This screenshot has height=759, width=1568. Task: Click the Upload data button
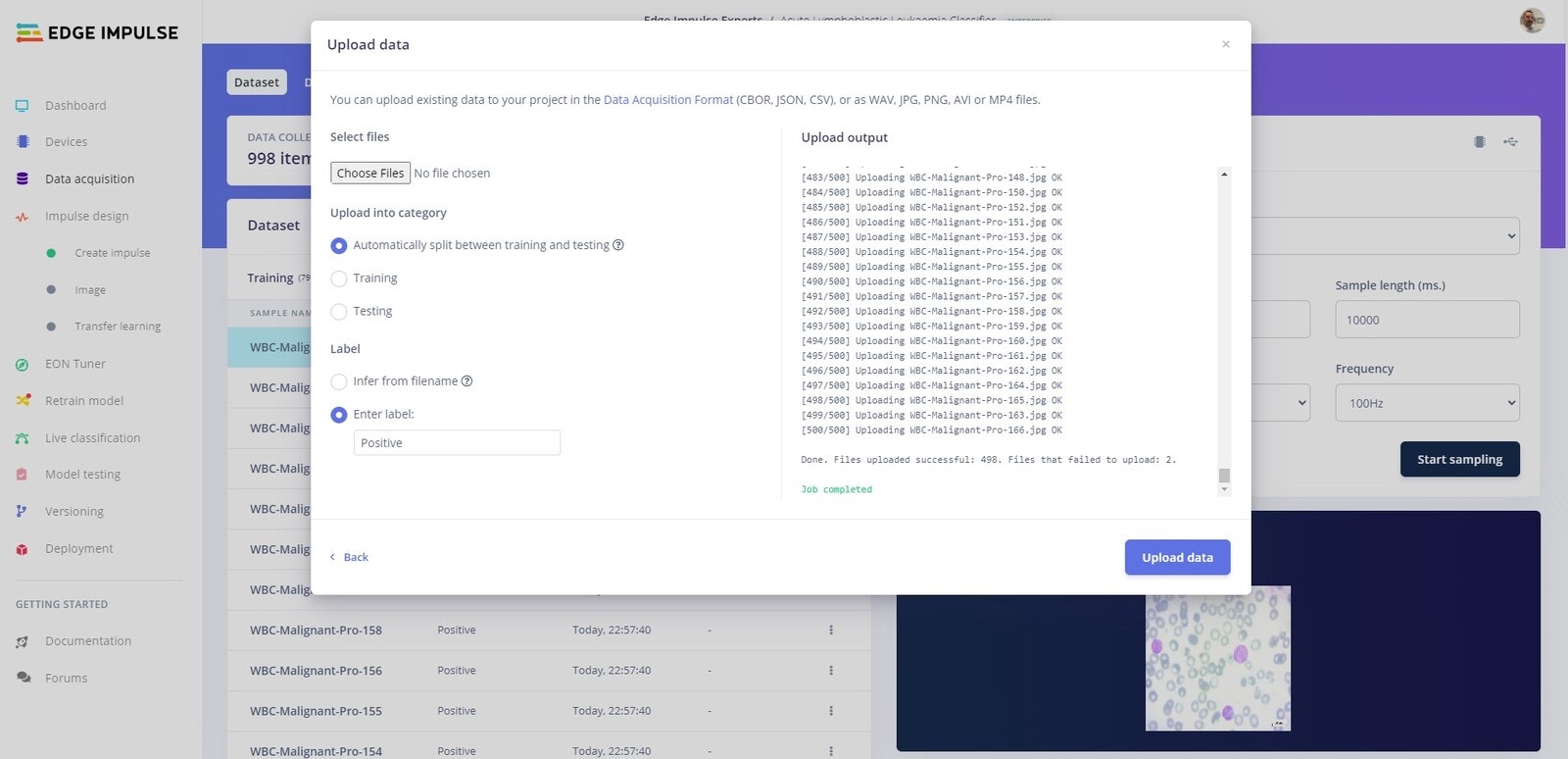pos(1177,558)
